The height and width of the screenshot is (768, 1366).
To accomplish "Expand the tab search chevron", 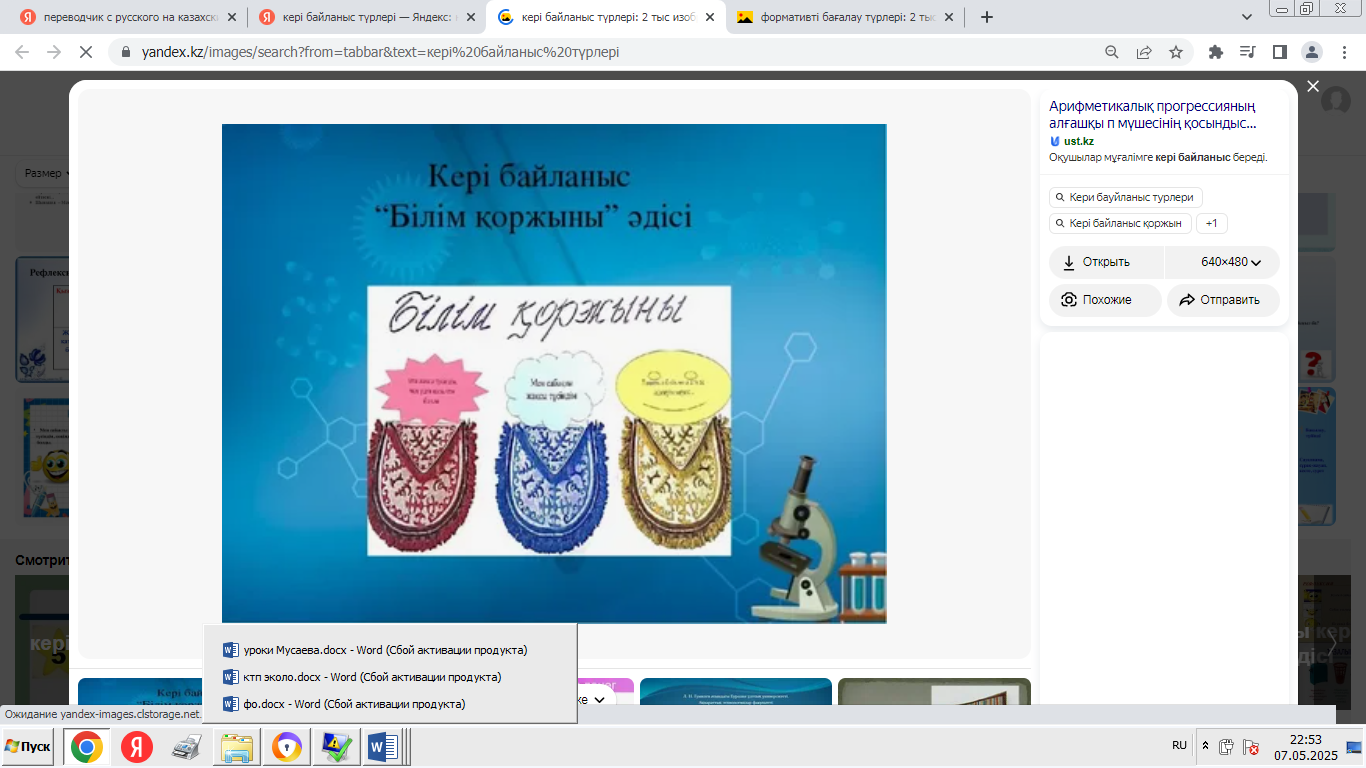I will coord(1247,17).
